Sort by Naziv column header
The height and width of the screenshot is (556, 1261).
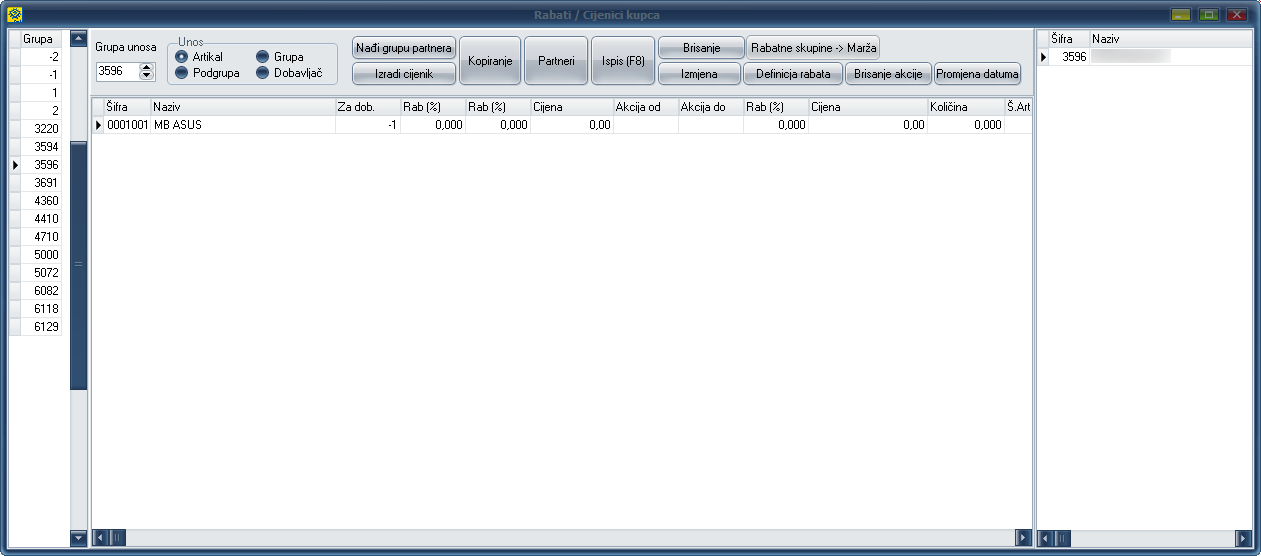coord(241,106)
